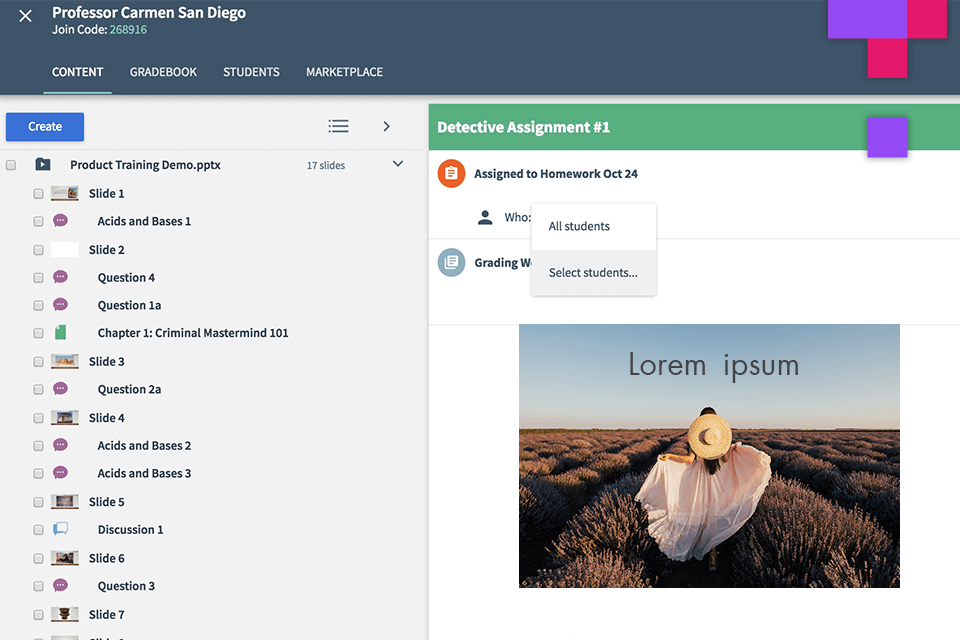Viewport: 960px width, 640px height.
Task: Tick the Question 4 checkbox
Action: [x=39, y=278]
